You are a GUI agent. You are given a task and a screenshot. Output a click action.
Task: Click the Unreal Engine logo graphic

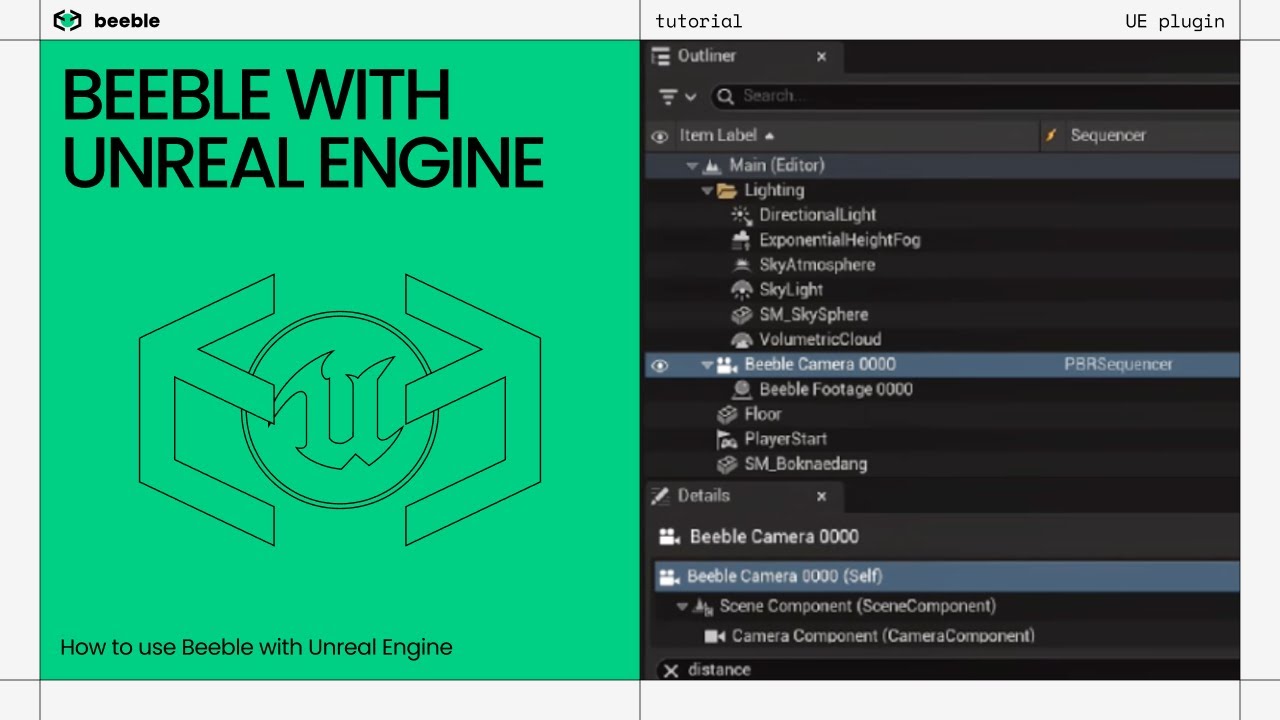click(x=340, y=409)
